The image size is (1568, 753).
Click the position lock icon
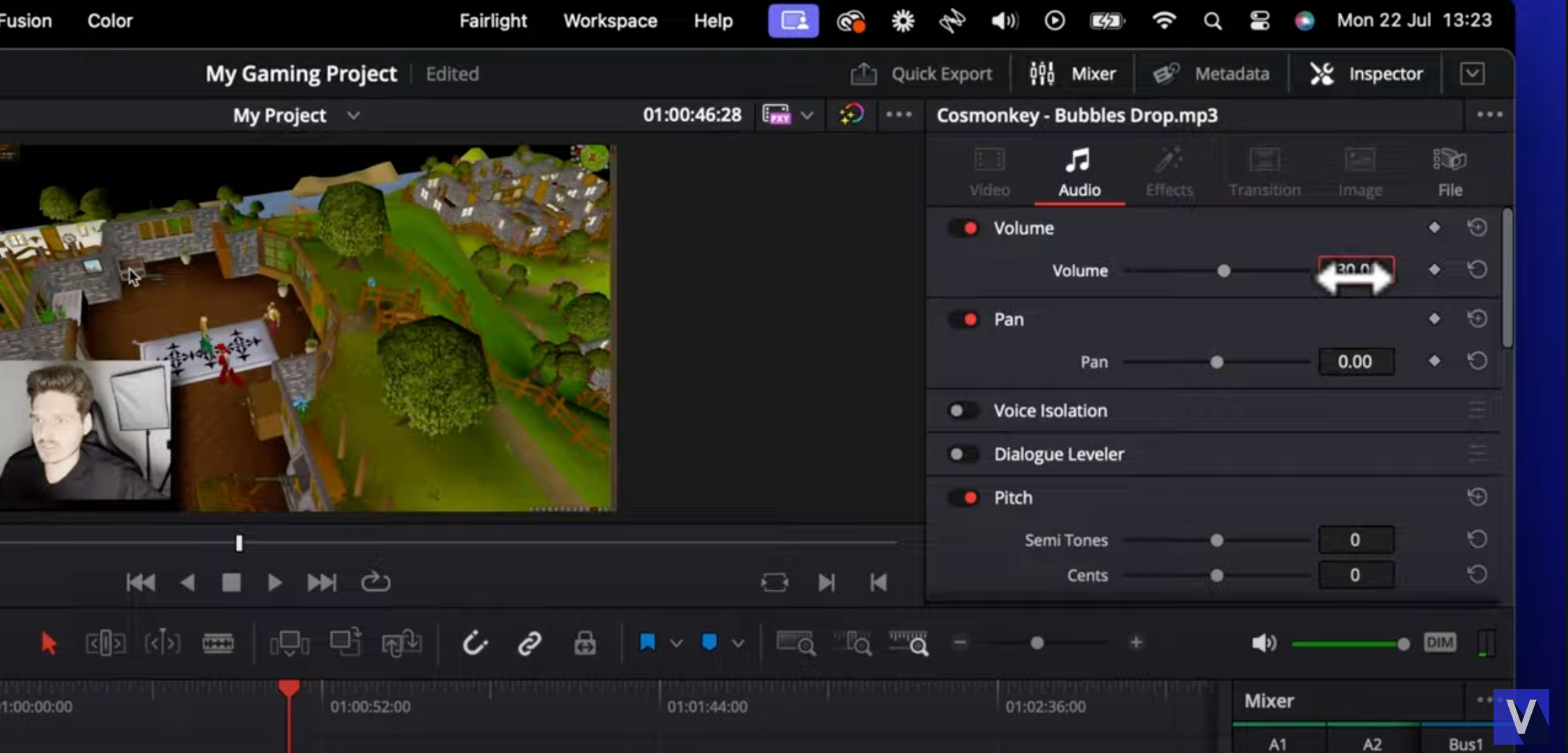click(584, 643)
